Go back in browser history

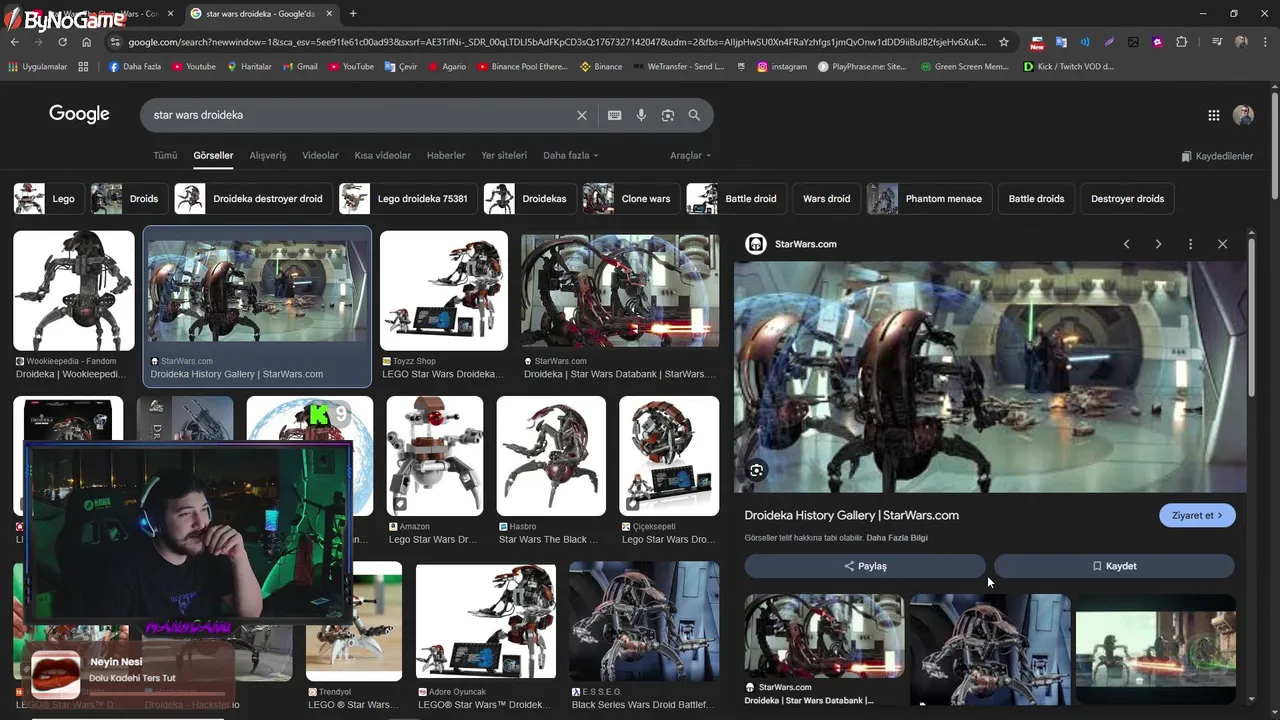pos(15,42)
